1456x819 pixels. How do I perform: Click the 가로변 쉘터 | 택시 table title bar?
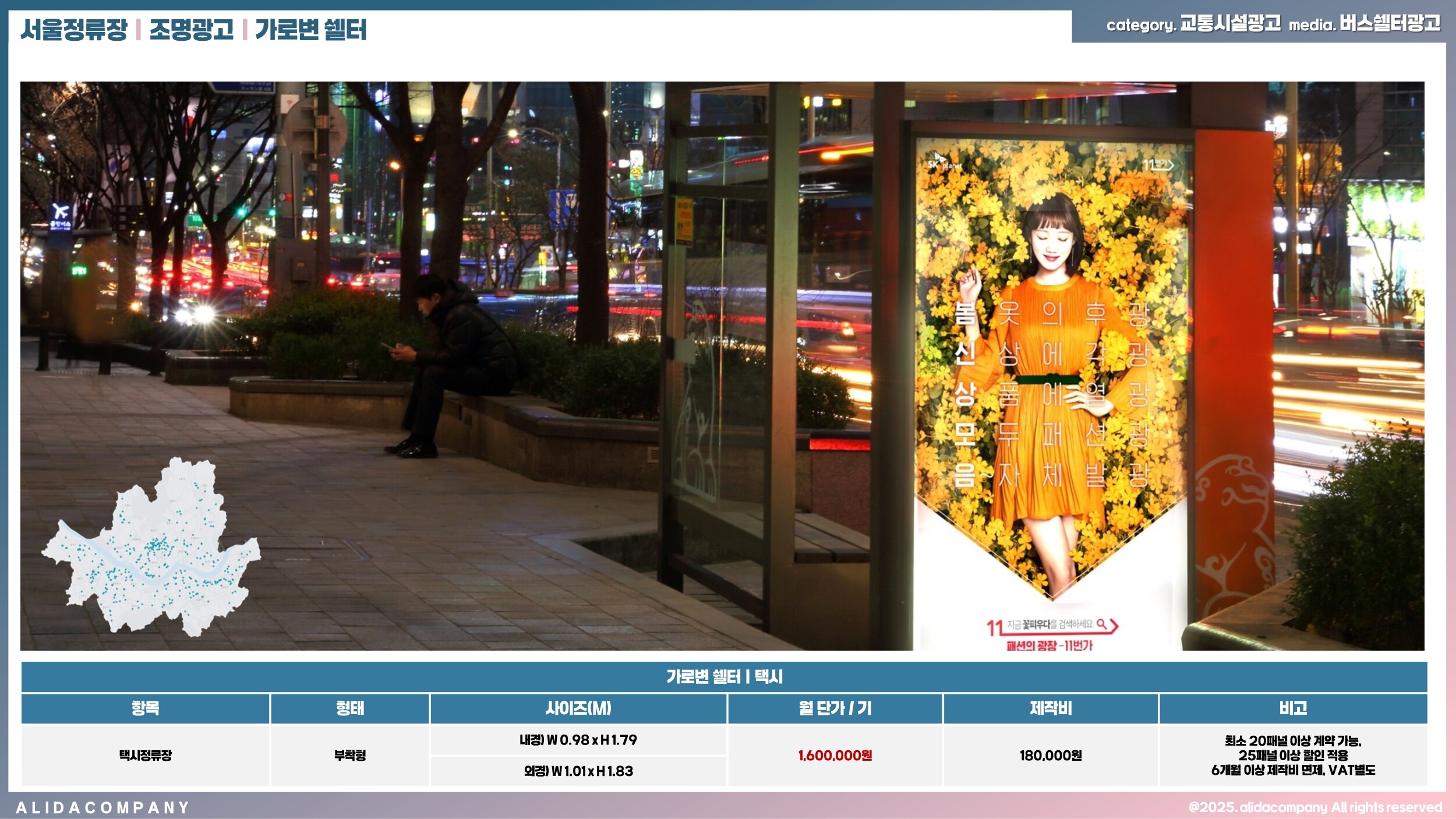click(x=724, y=677)
